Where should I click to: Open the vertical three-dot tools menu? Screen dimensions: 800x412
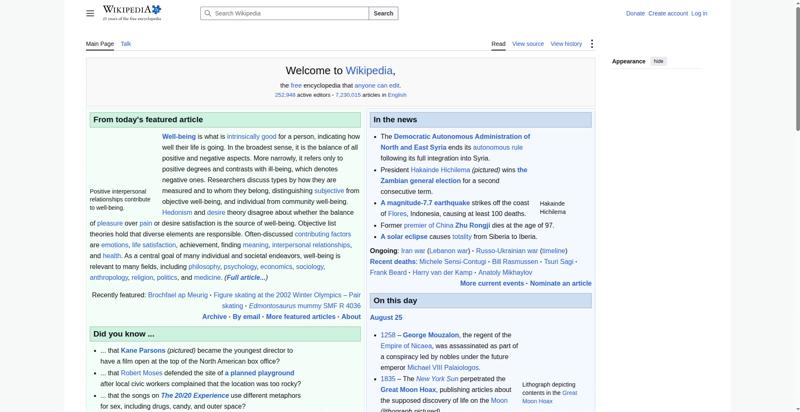point(592,44)
